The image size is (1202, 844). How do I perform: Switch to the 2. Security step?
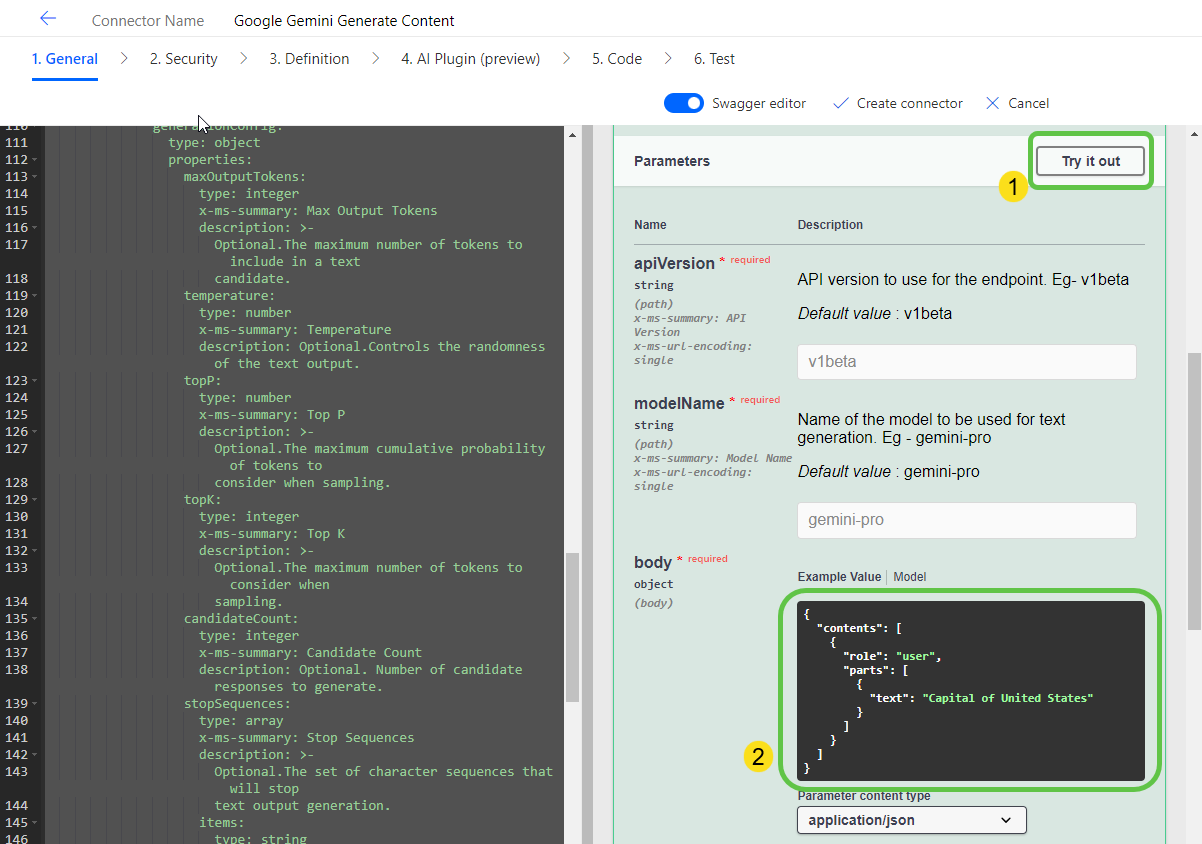click(x=183, y=59)
